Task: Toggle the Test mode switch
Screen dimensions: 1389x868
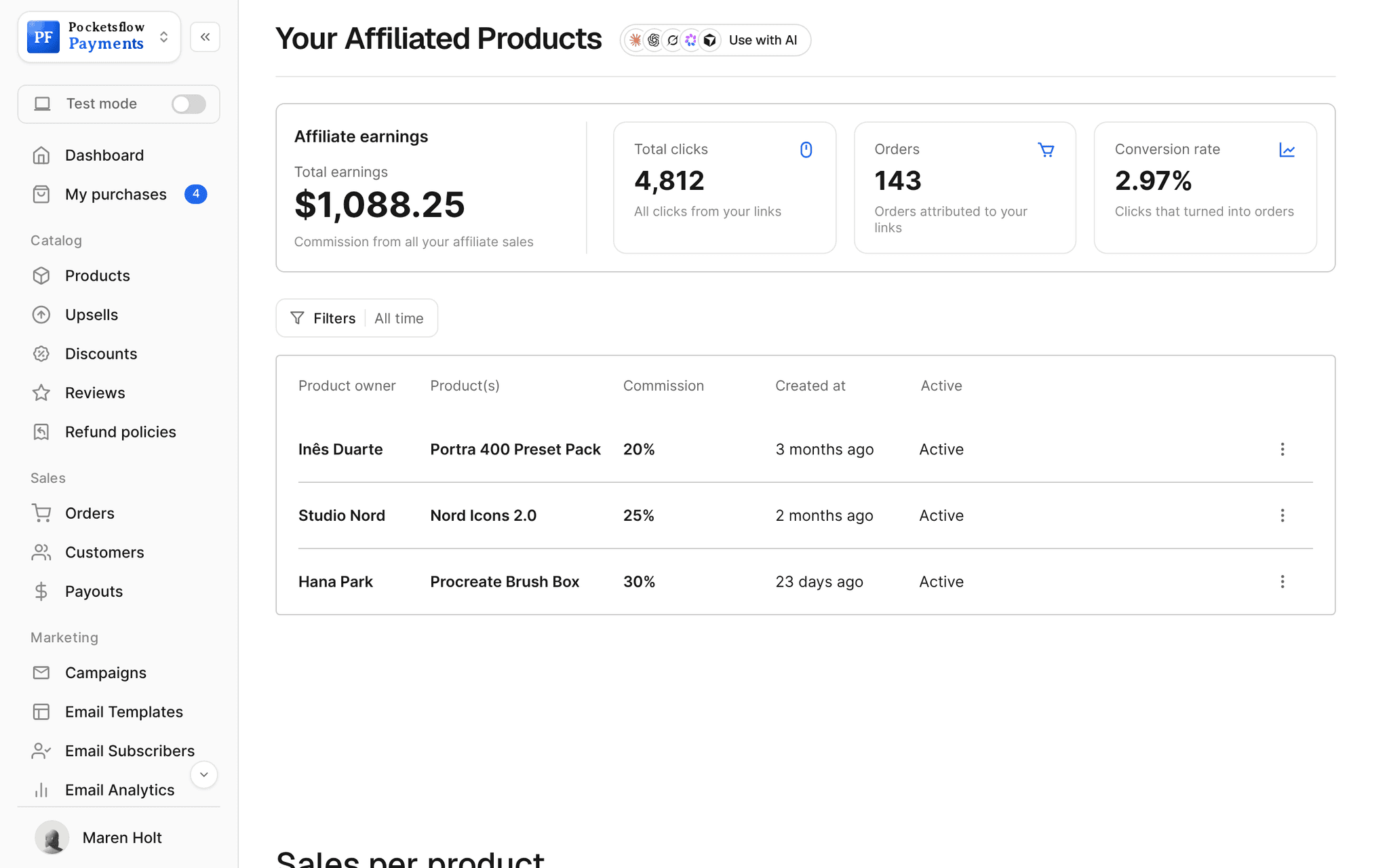Action: [x=189, y=104]
